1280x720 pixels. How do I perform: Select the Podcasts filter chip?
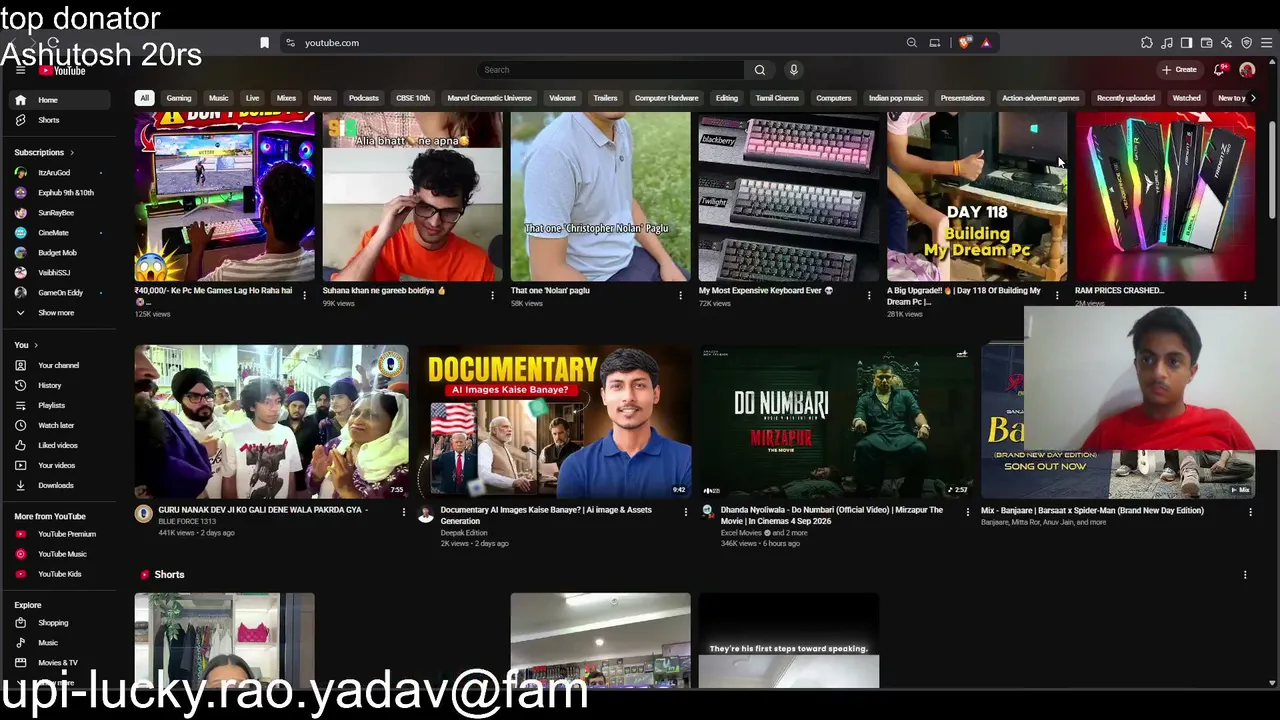(364, 98)
